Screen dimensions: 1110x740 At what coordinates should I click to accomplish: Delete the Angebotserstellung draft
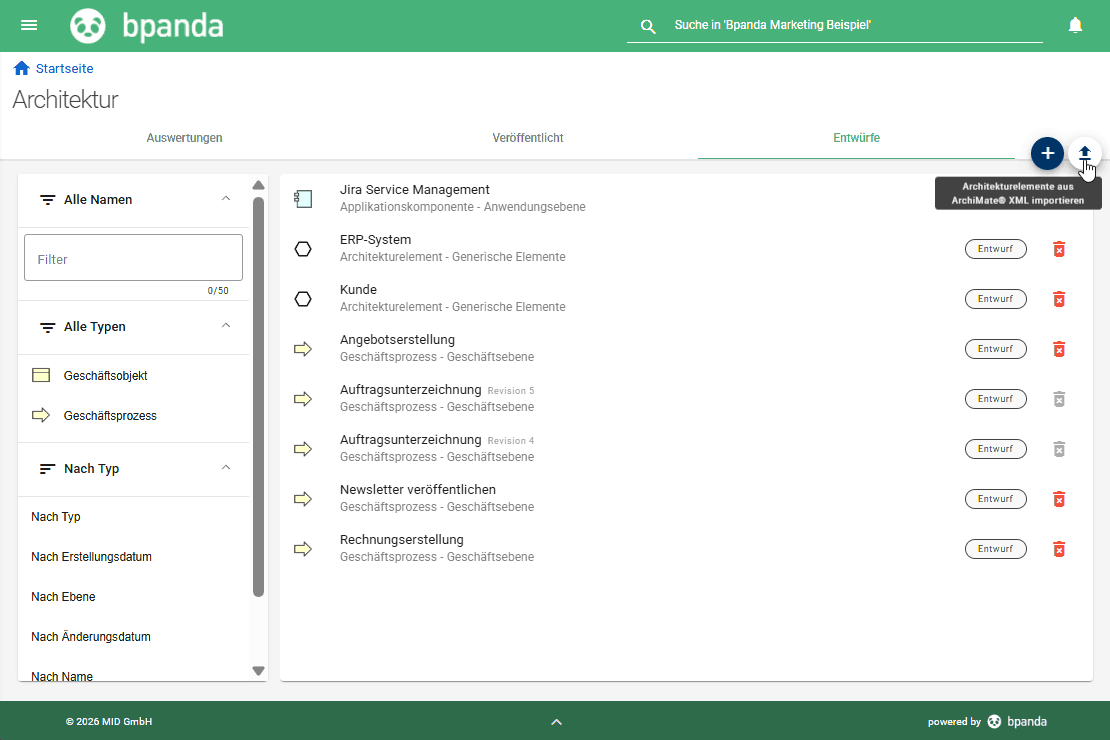click(1059, 349)
